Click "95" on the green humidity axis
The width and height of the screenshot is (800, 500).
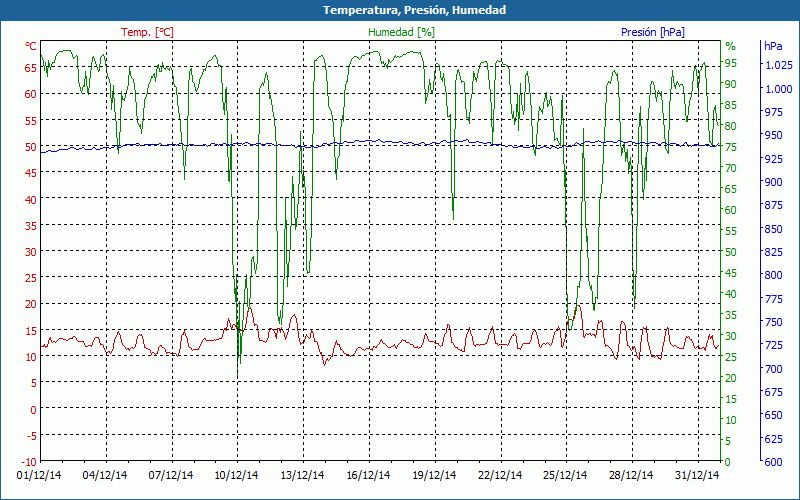tap(731, 63)
